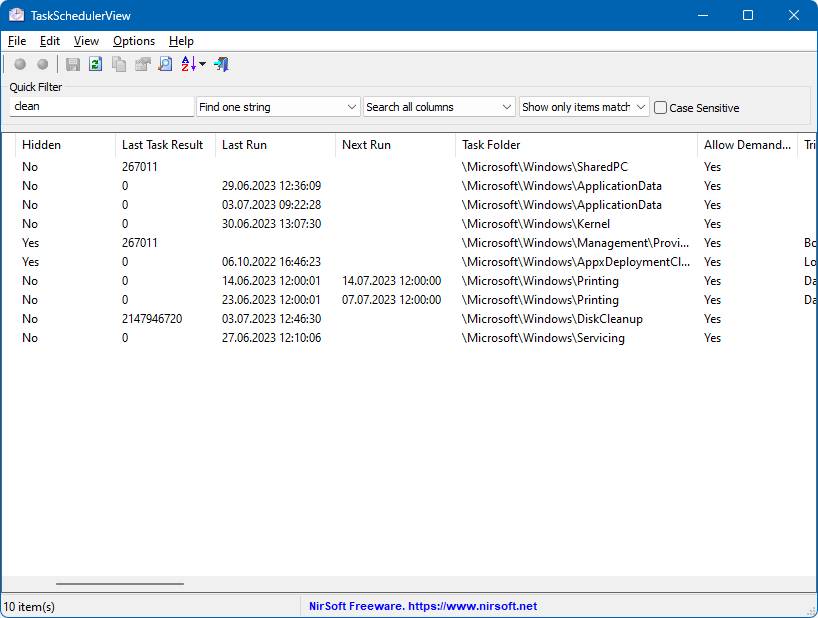818x618 pixels.
Task: Click the Refresh toolbar icon
Action: (x=95, y=64)
